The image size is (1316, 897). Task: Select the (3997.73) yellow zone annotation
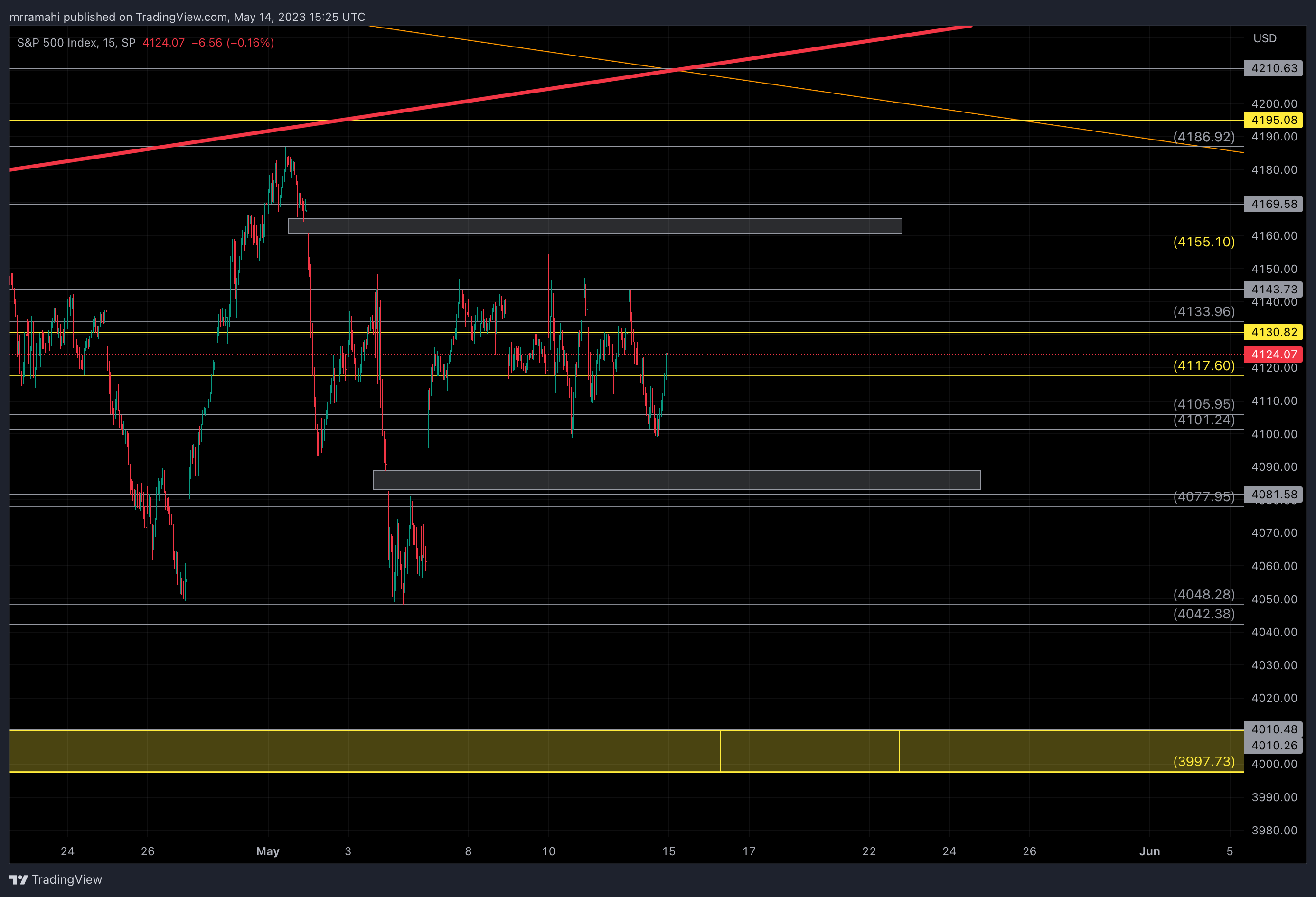(x=1203, y=762)
